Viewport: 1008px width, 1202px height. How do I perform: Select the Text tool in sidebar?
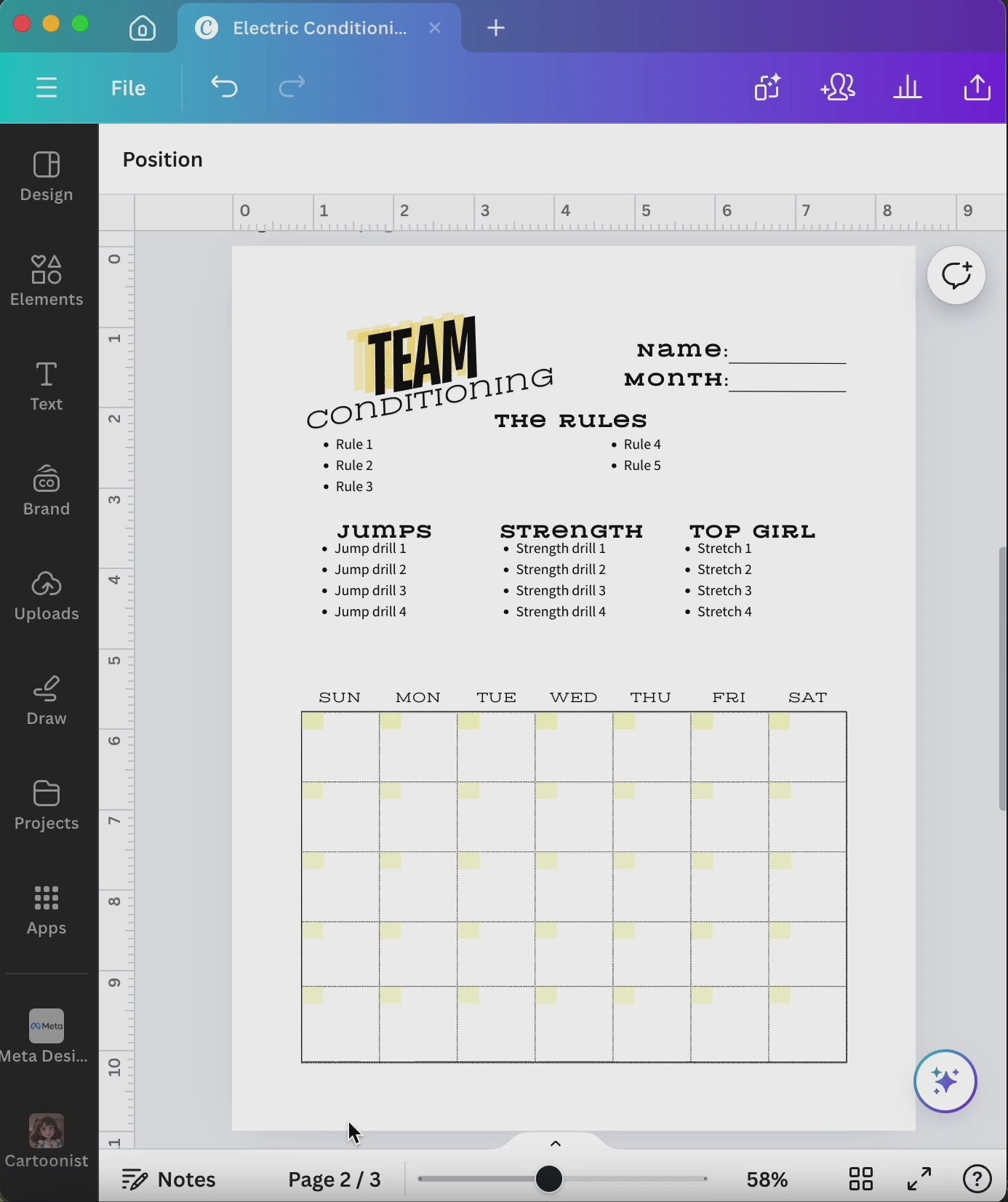click(x=47, y=386)
